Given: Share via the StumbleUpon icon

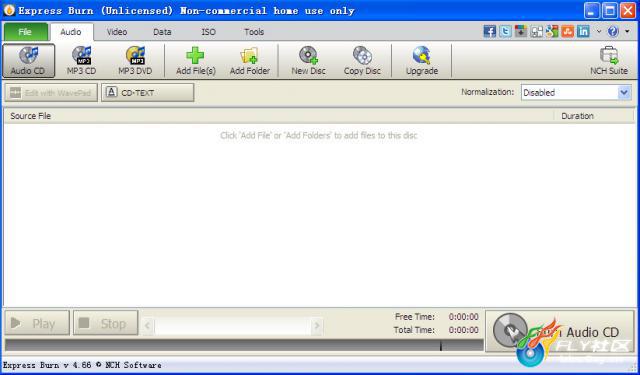Looking at the screenshot, I should pyautogui.click(x=567, y=31).
